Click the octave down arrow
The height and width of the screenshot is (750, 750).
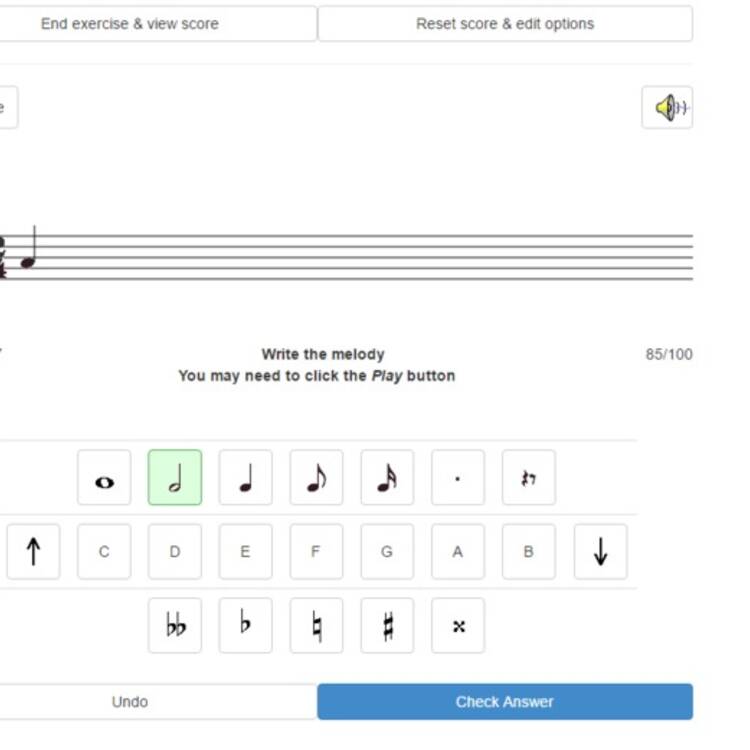point(600,551)
